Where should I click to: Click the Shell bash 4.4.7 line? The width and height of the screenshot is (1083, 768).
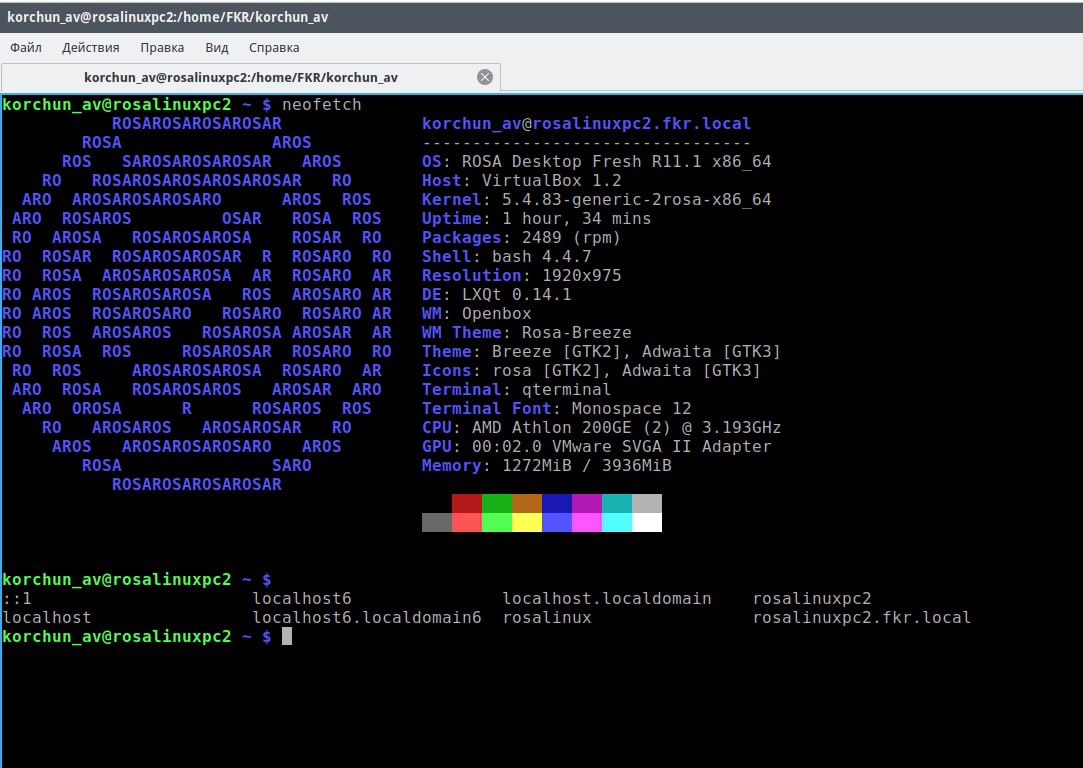click(x=506, y=256)
